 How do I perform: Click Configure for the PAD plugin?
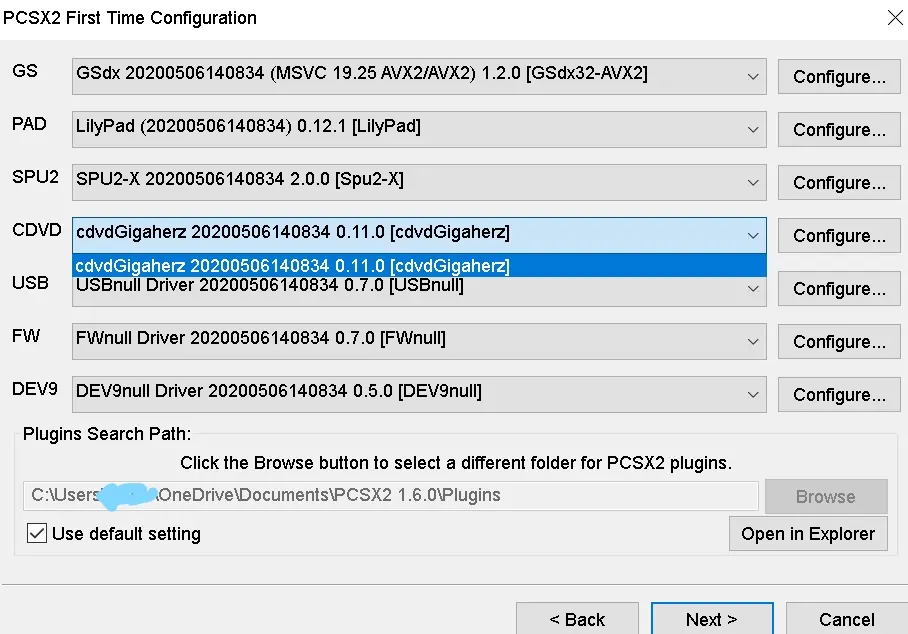point(839,130)
